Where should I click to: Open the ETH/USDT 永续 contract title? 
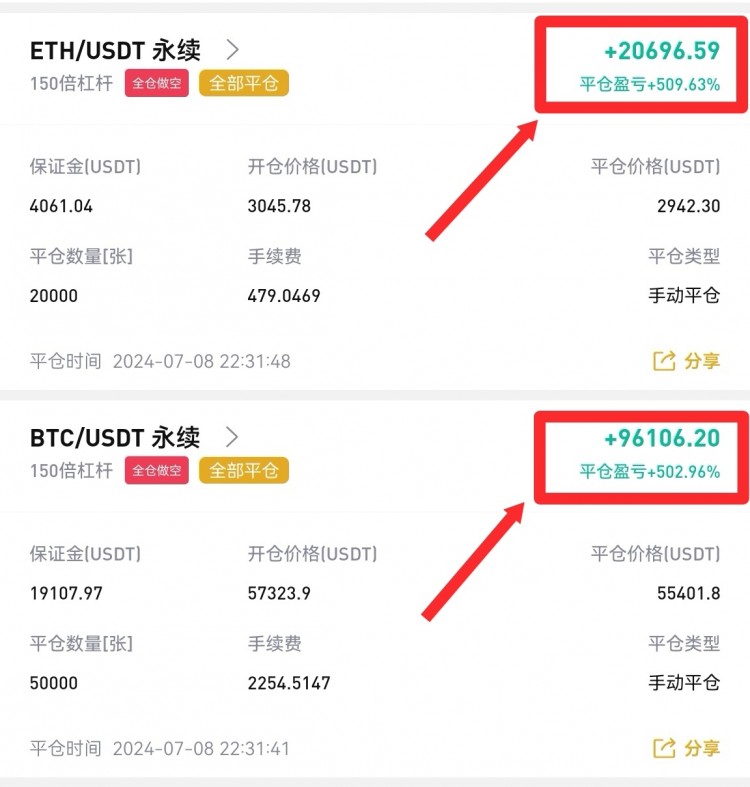115,50
